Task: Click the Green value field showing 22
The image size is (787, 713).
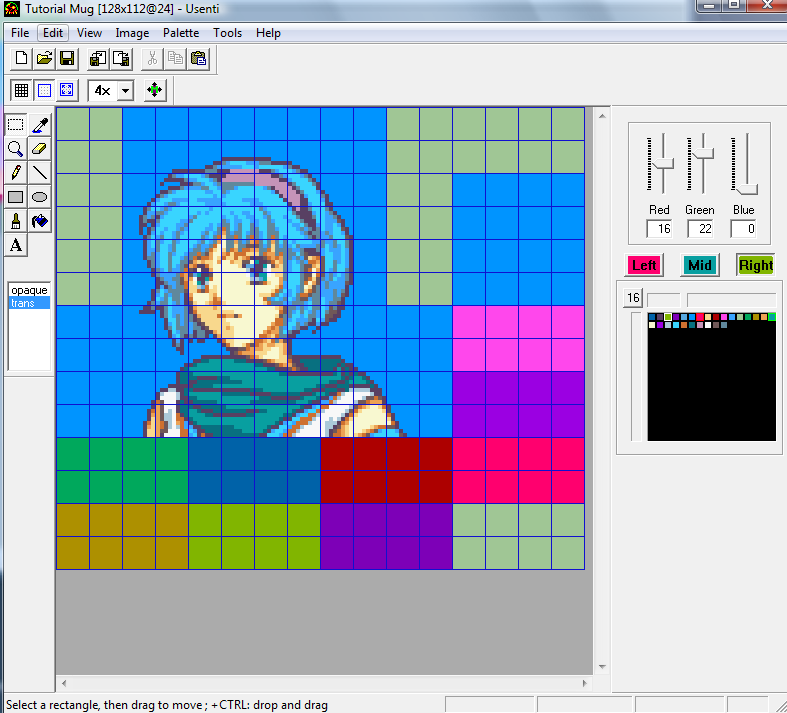Action: [x=700, y=229]
